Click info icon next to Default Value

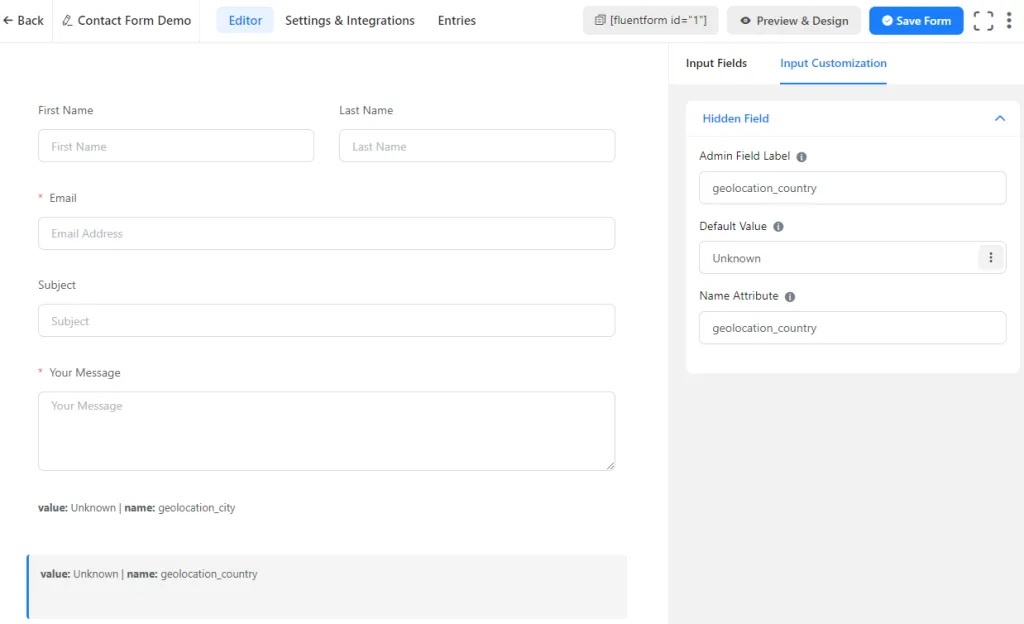(x=778, y=227)
